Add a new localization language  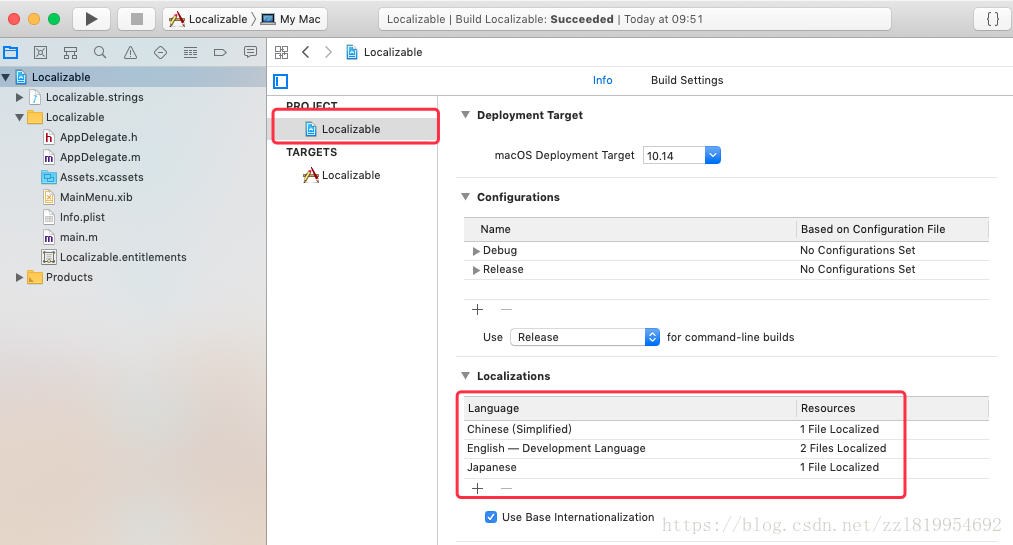[477, 489]
